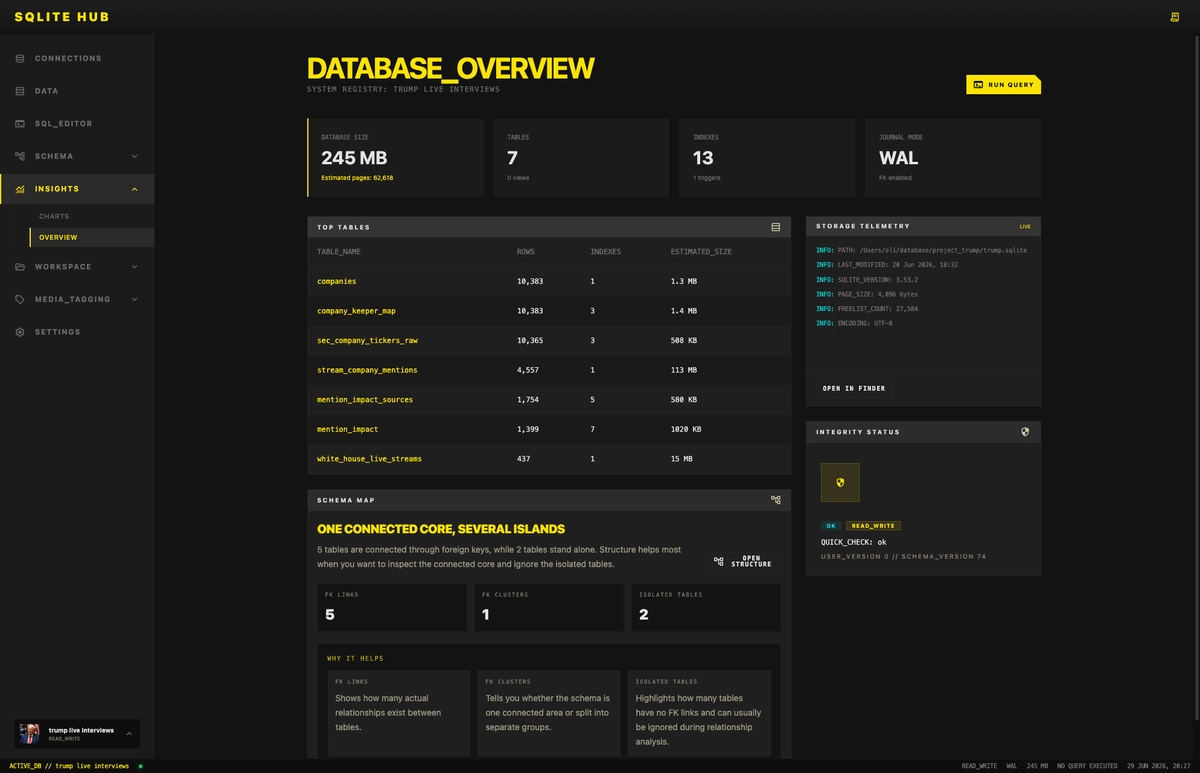The width and height of the screenshot is (1200, 773).
Task: Click the Open in Finder button
Action: [853, 388]
